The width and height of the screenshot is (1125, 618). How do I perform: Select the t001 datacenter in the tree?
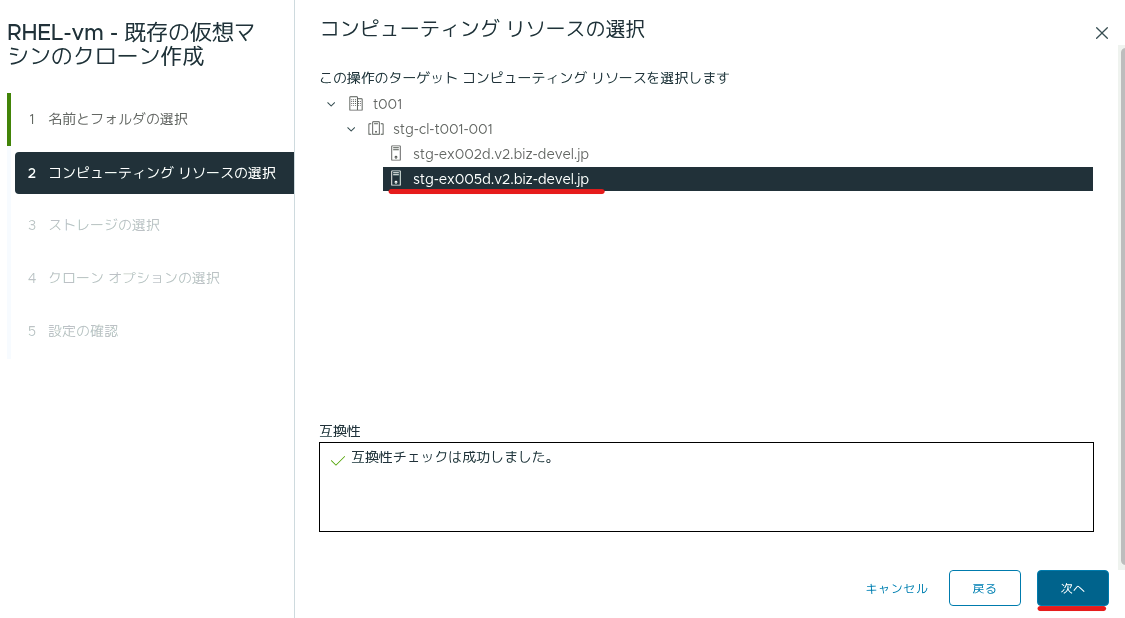click(387, 104)
